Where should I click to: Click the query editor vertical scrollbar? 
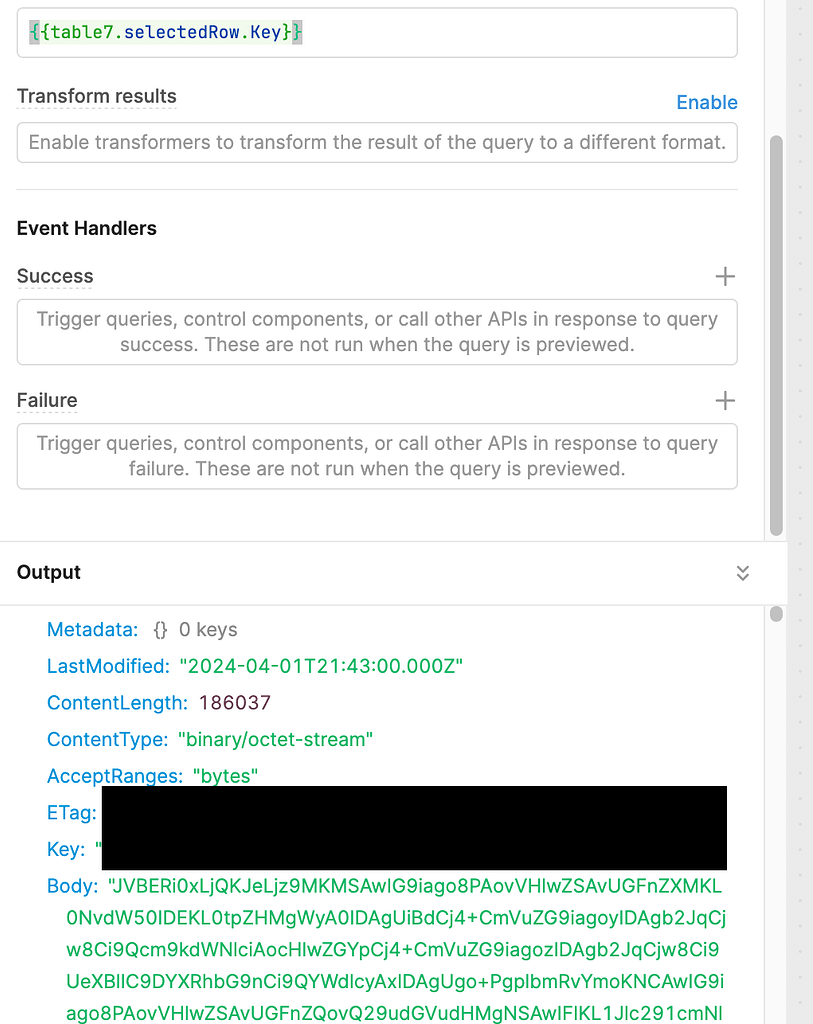point(776,336)
